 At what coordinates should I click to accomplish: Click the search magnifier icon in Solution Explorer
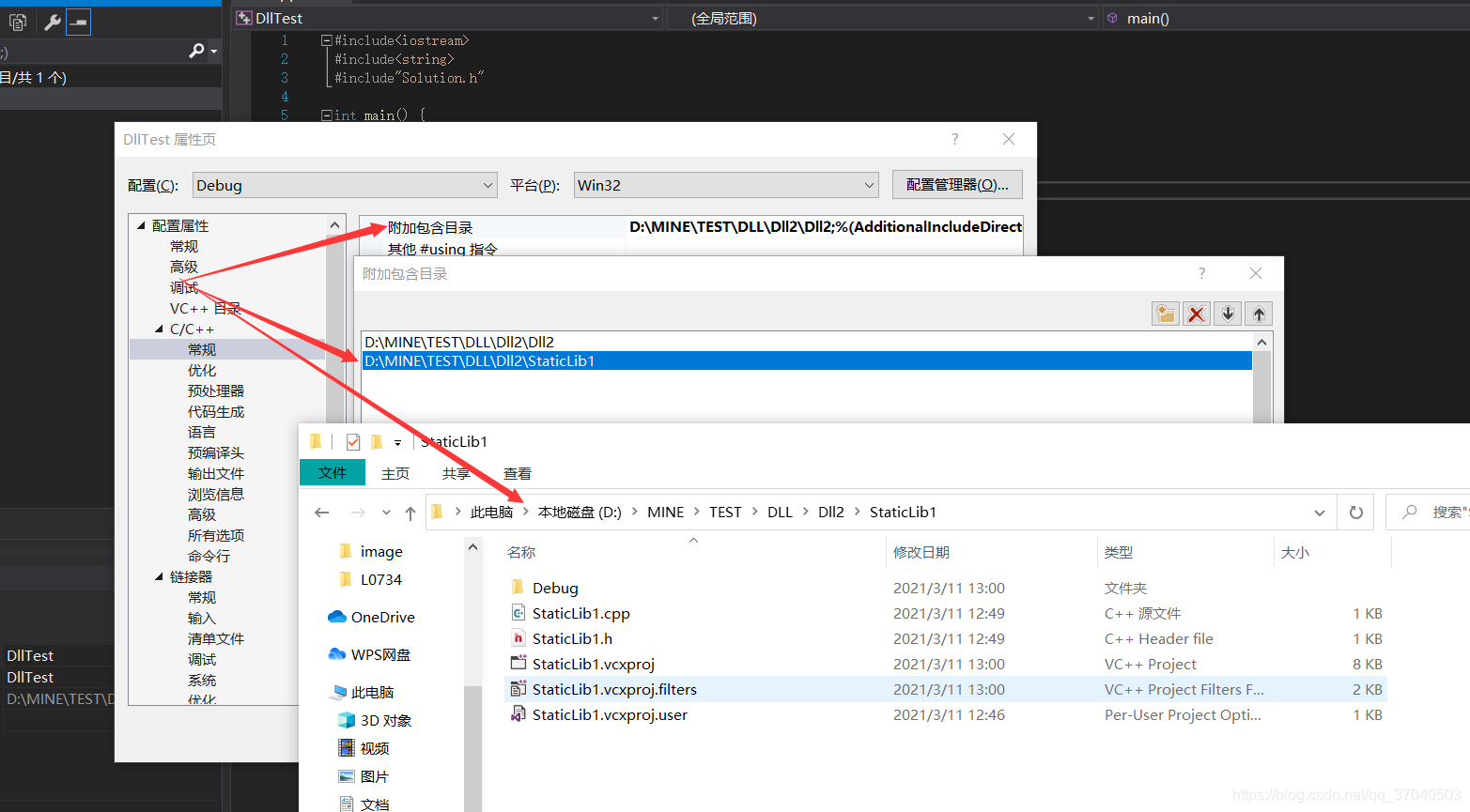[x=196, y=51]
